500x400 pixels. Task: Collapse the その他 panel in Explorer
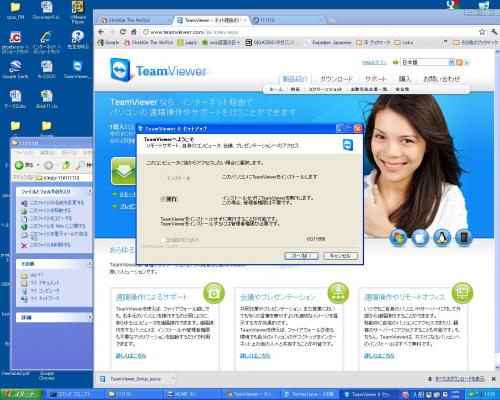[89, 263]
